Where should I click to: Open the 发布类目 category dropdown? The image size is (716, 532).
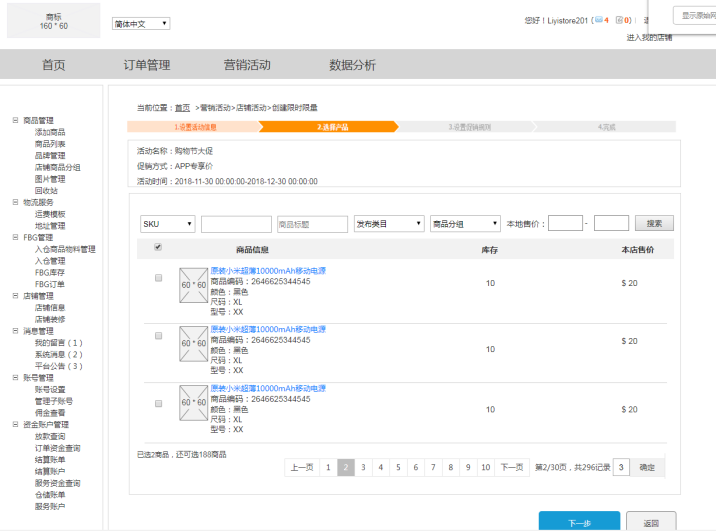[389, 224]
